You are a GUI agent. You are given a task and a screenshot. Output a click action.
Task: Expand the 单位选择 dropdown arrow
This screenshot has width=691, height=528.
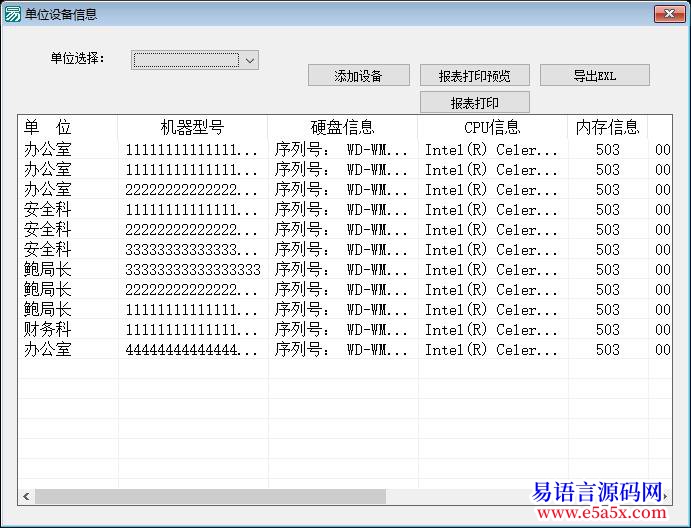[250, 60]
